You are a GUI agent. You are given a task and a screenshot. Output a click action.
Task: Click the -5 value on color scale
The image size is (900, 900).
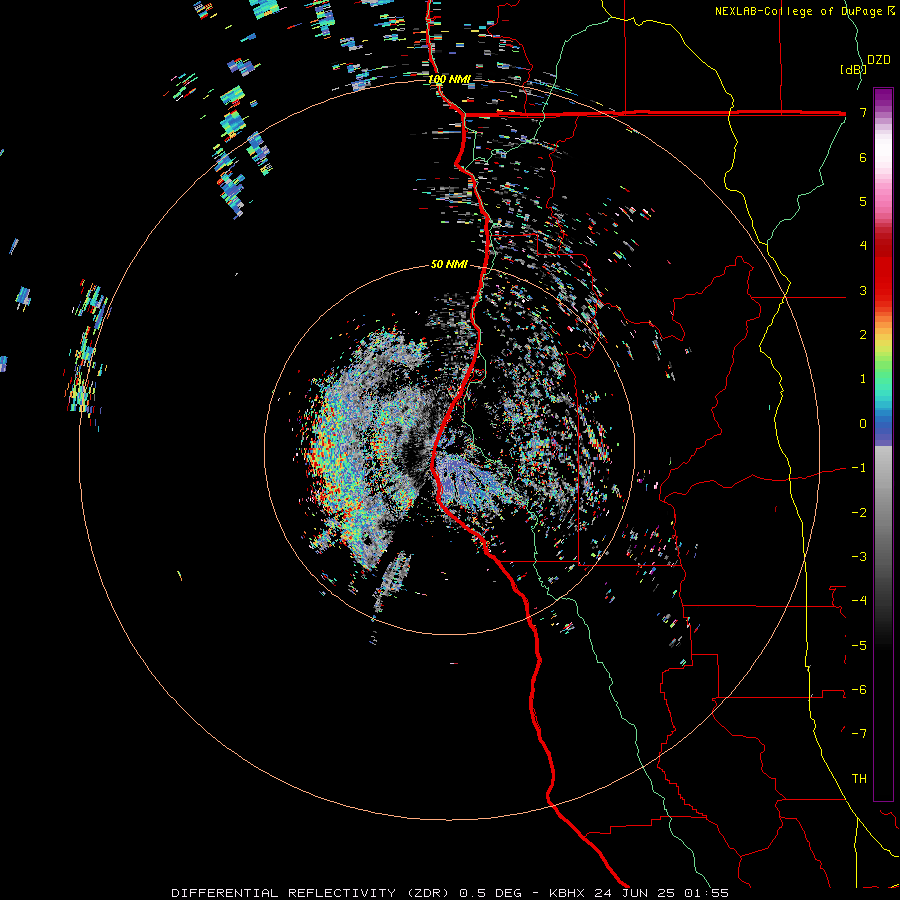coord(859,646)
